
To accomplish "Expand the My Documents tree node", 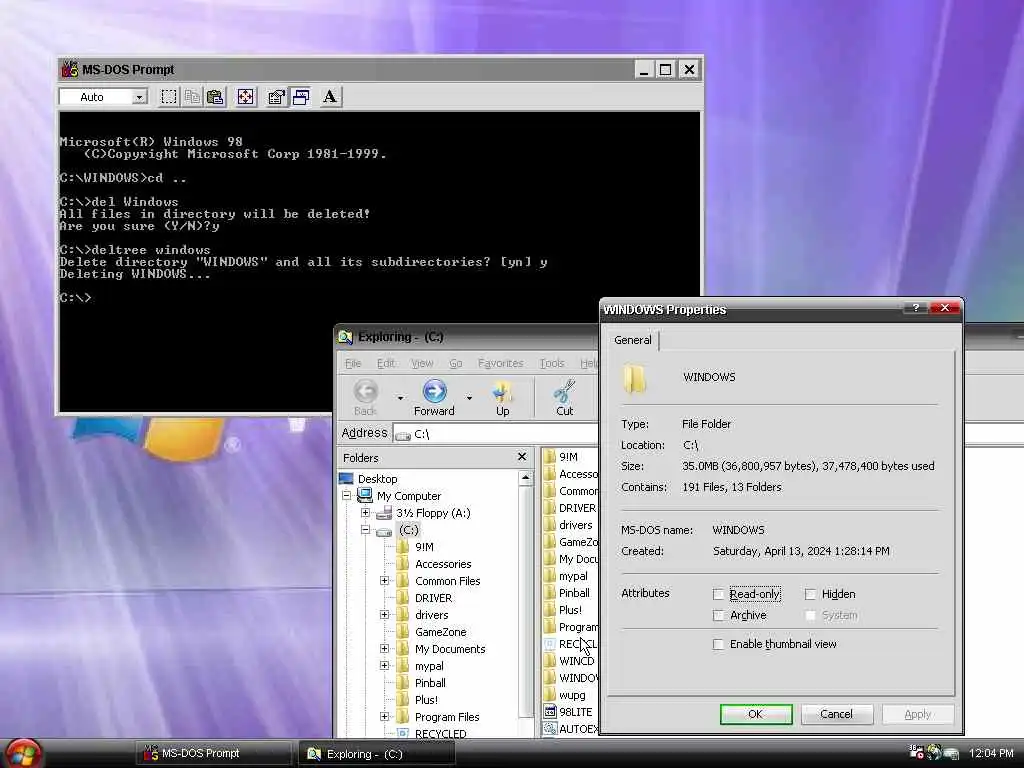I will coord(385,648).
